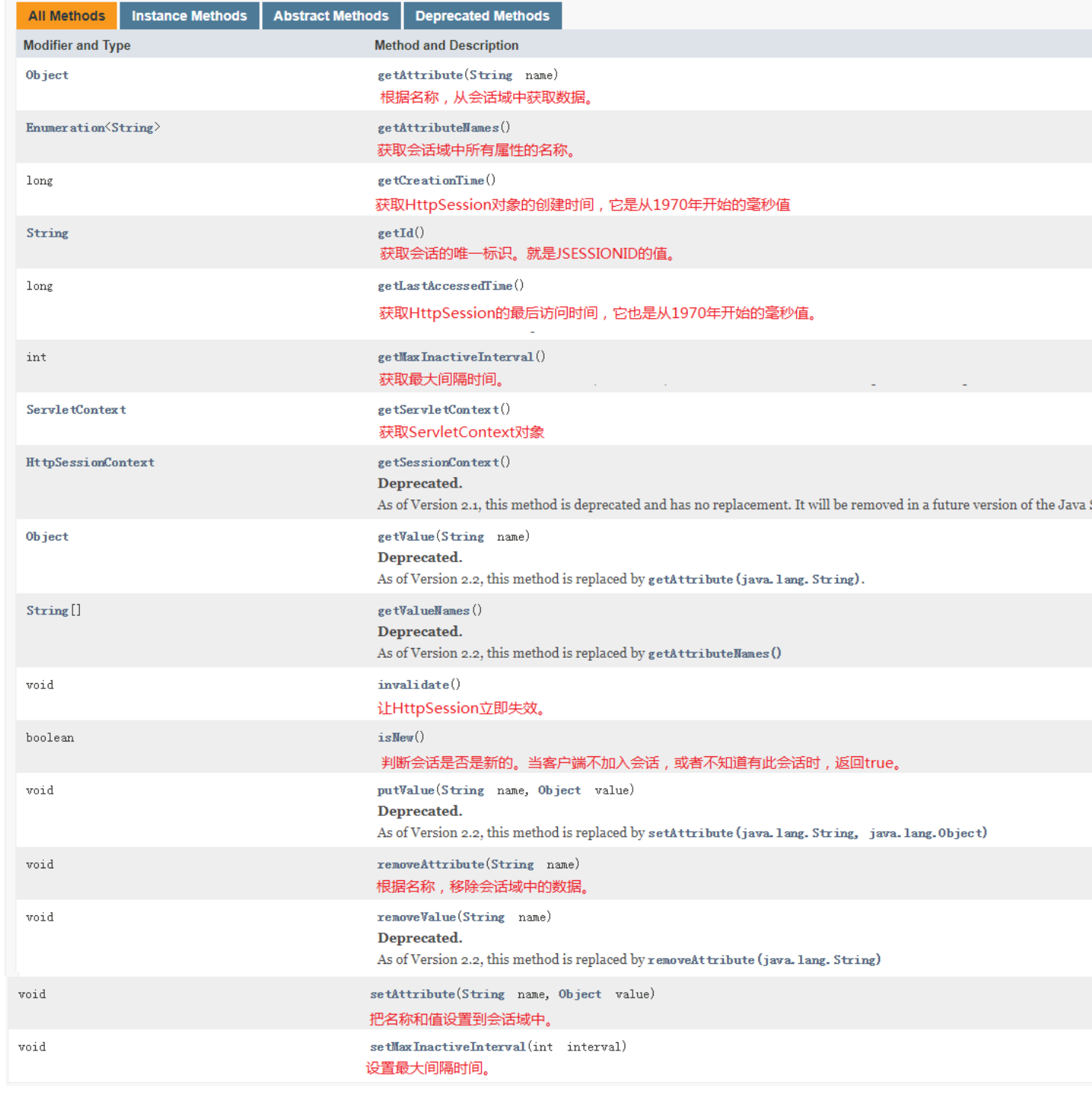Click the red note under invalidate()
This screenshot has height=1099, width=1092.
461,708
